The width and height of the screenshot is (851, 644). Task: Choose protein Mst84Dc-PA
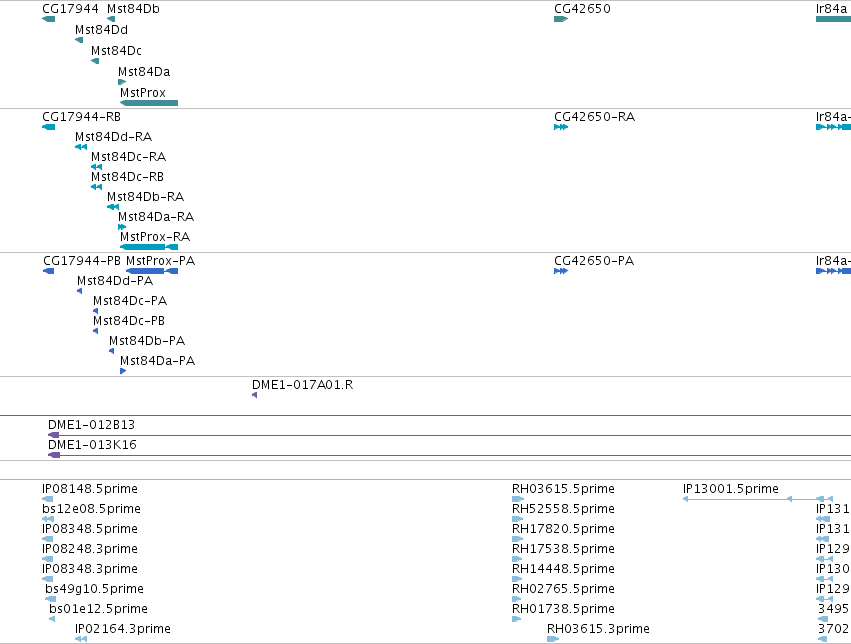click(x=130, y=301)
